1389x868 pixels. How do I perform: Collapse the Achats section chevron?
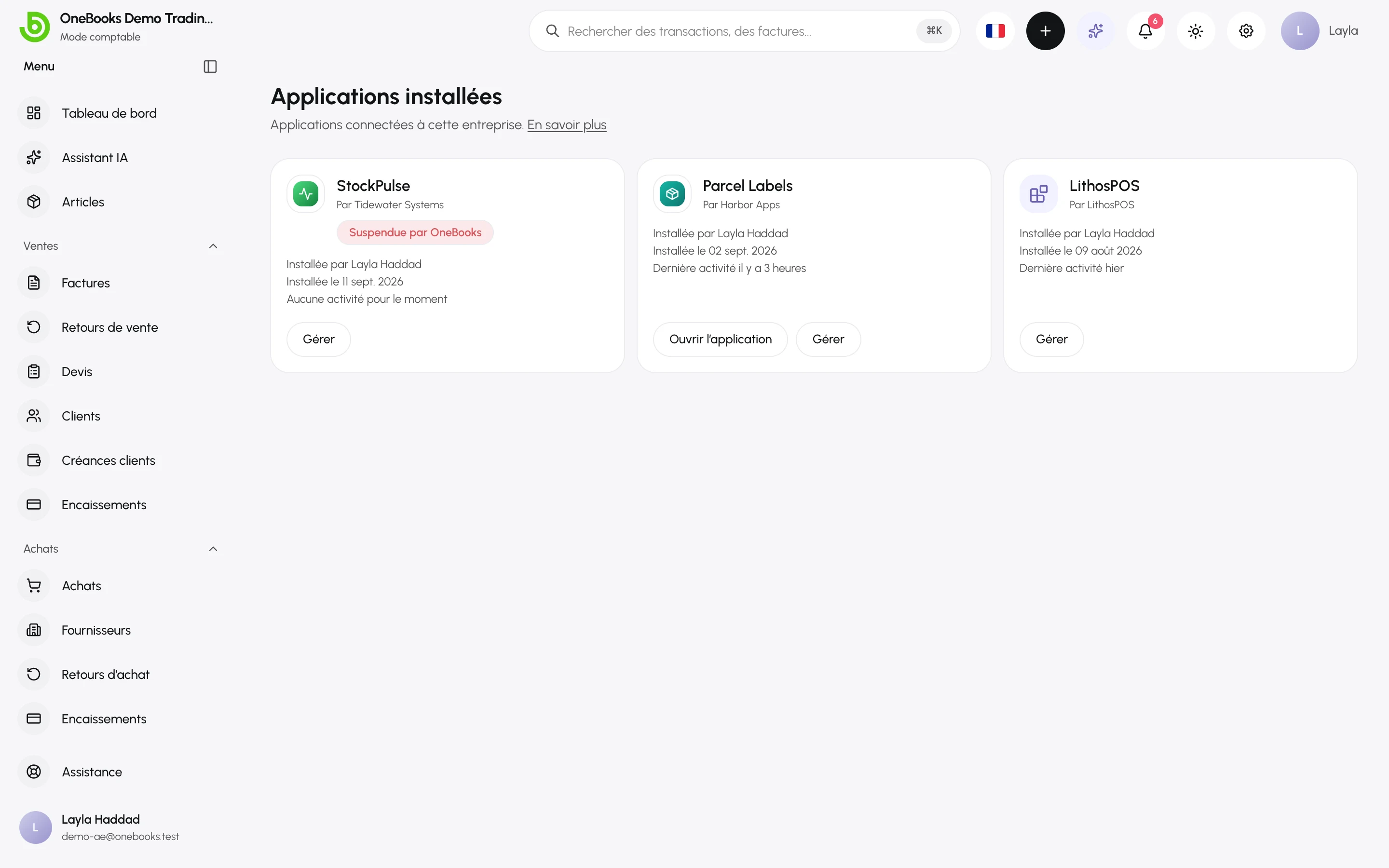pyautogui.click(x=213, y=549)
